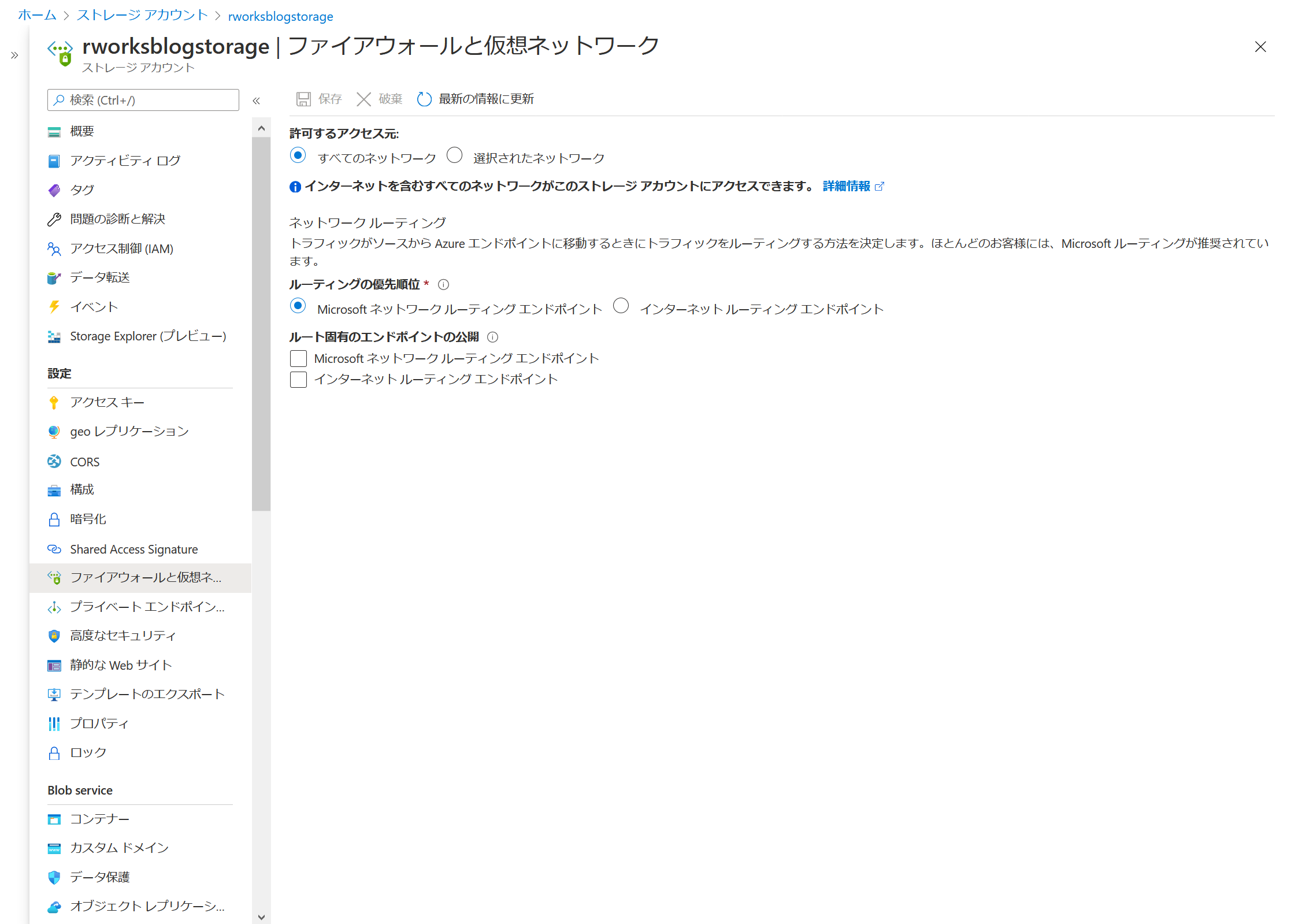Open the 暗号化 lock icon
This screenshot has width=1291, height=924.
coord(54,519)
